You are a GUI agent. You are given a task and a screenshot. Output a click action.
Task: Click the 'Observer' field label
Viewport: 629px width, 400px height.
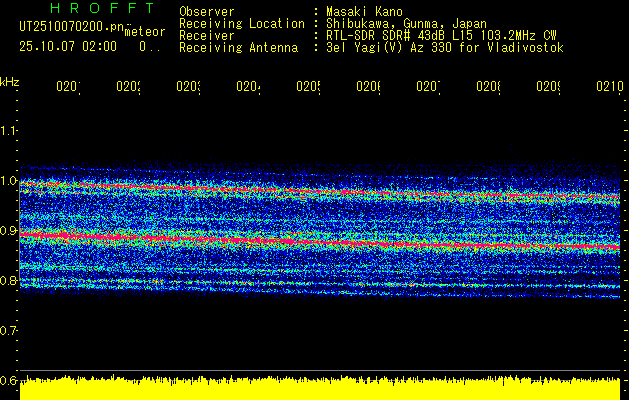[x=207, y=12]
